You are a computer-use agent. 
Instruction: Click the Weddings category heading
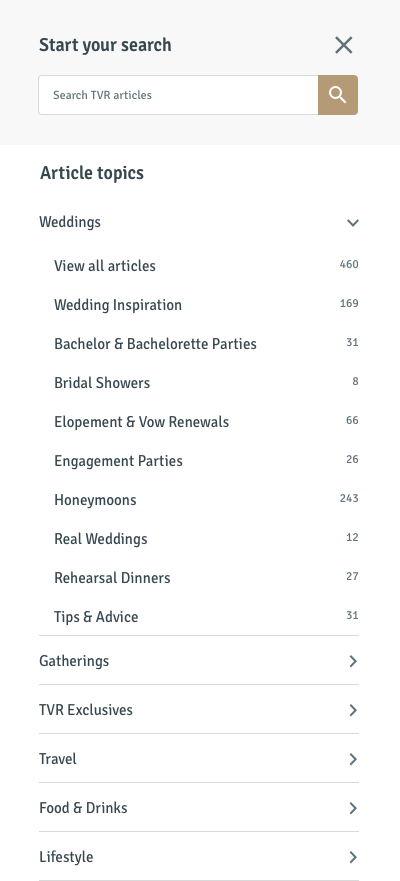(70, 222)
